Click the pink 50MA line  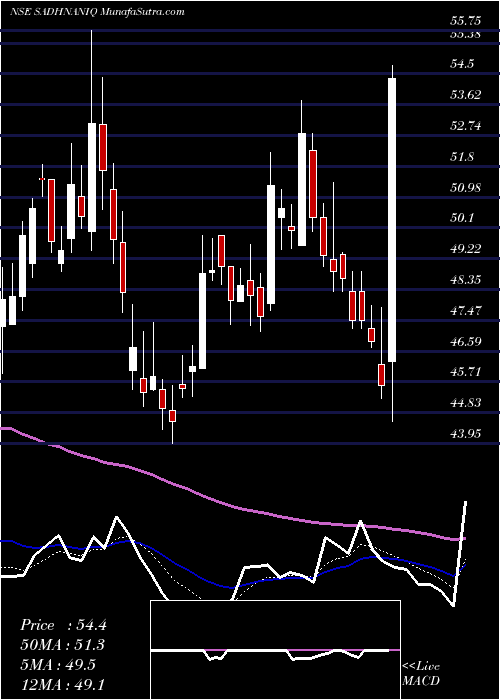tap(232, 504)
